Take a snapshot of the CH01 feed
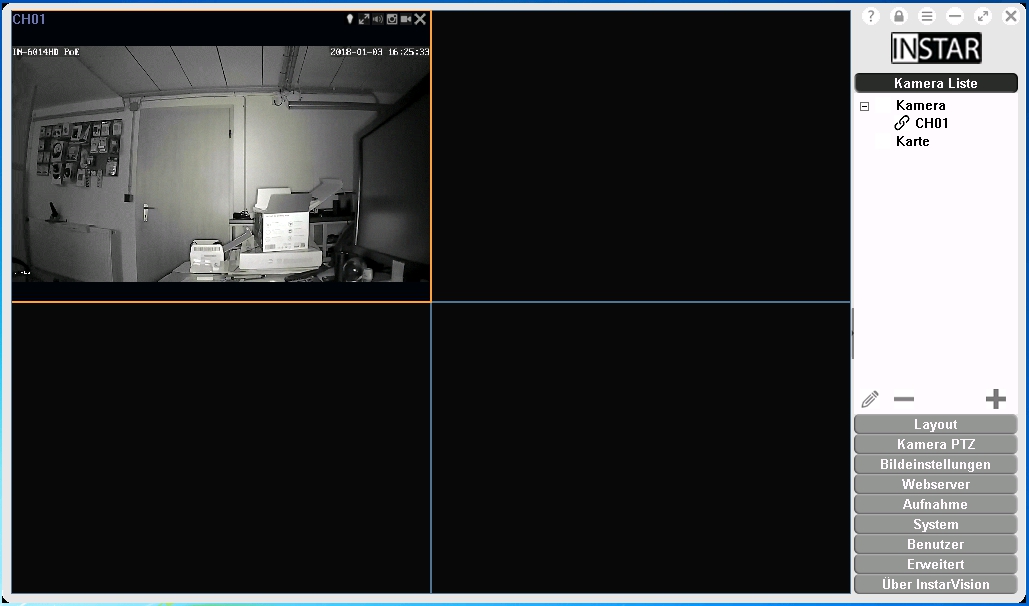Image resolution: width=1029 pixels, height=606 pixels. 392,19
